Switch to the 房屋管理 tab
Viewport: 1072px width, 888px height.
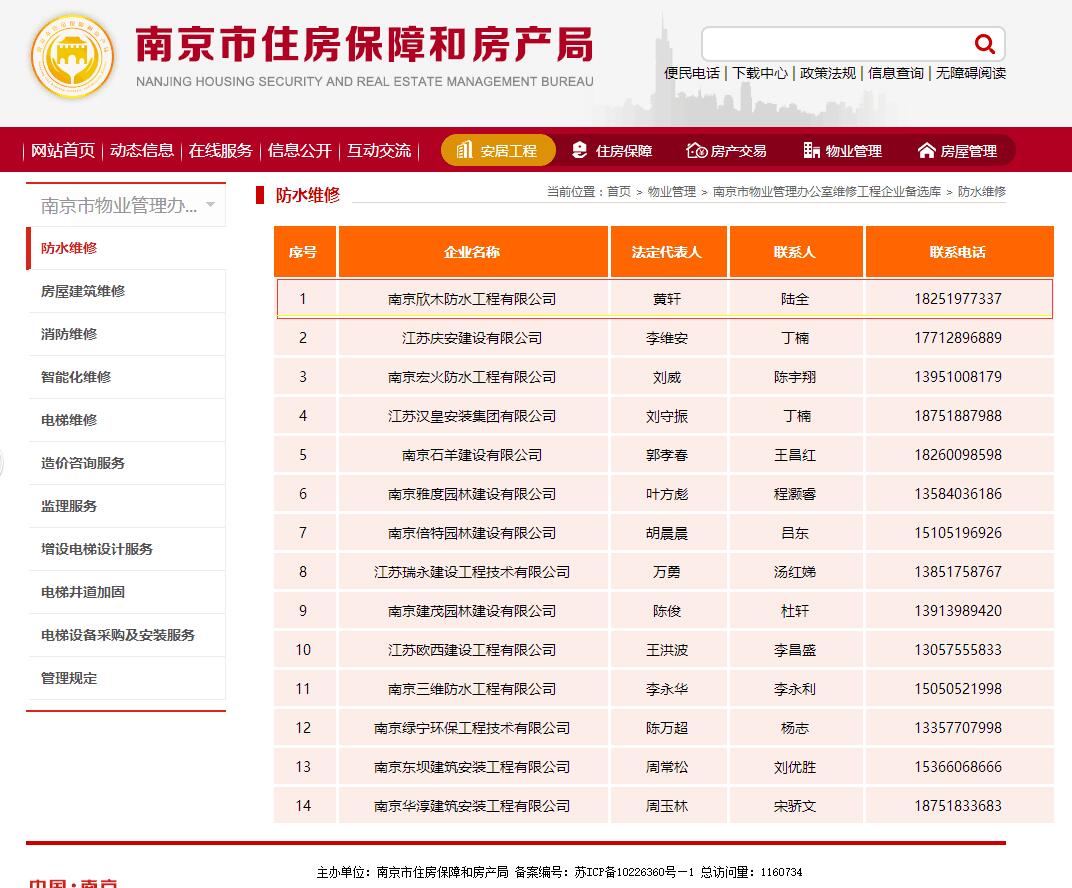tap(957, 150)
